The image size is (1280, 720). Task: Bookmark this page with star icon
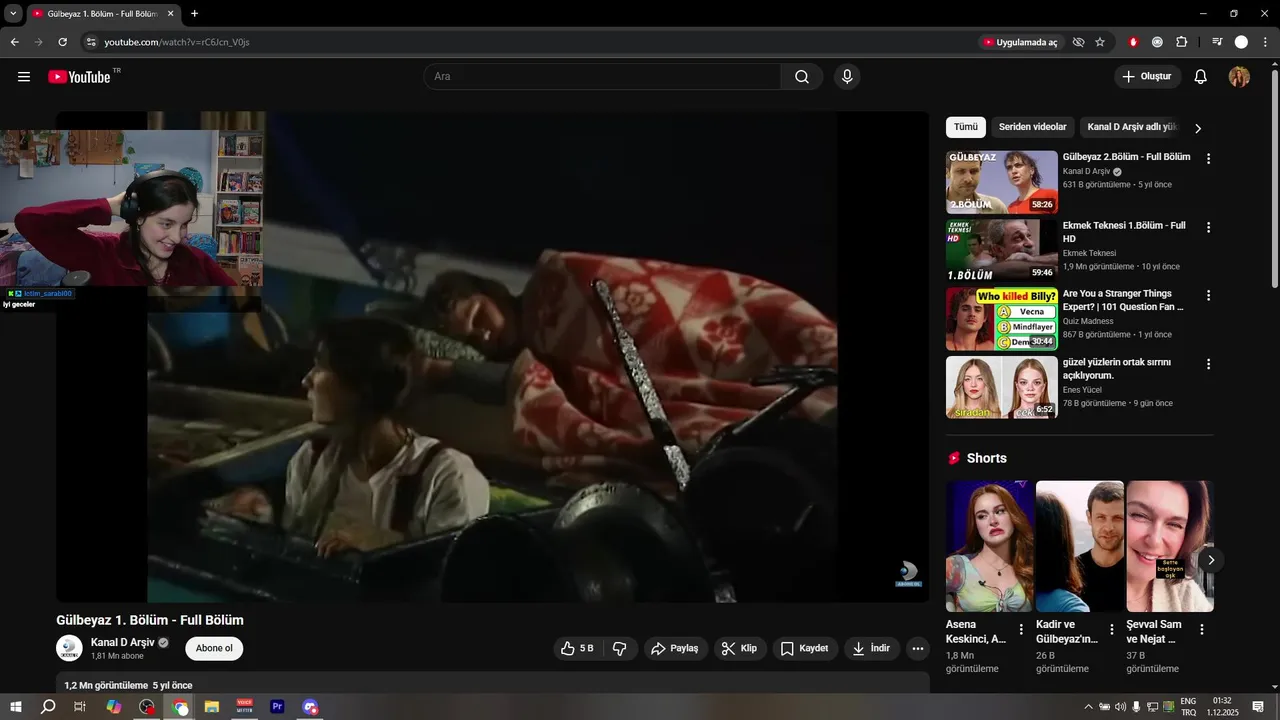tap(1100, 42)
